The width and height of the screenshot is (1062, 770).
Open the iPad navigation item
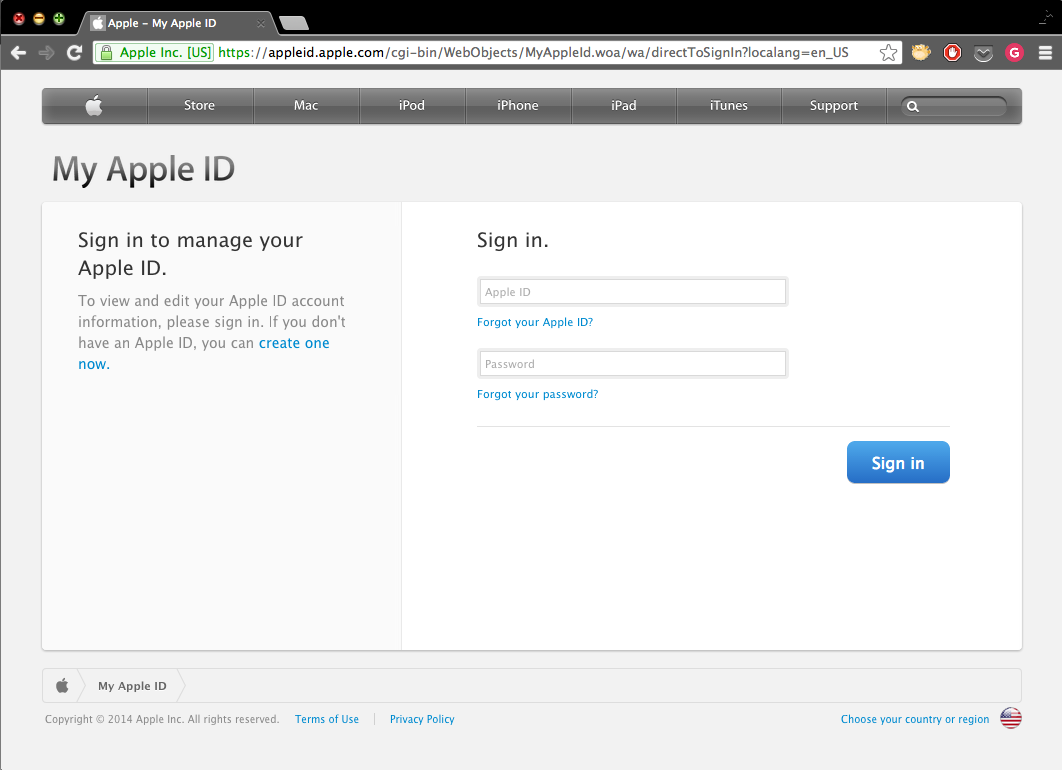pyautogui.click(x=624, y=106)
